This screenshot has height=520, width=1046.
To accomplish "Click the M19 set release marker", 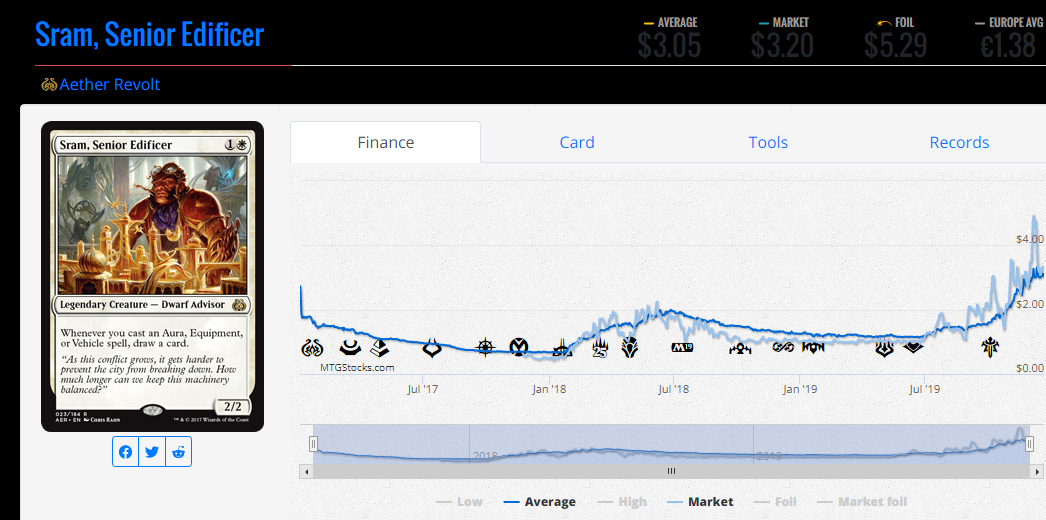I will [682, 348].
